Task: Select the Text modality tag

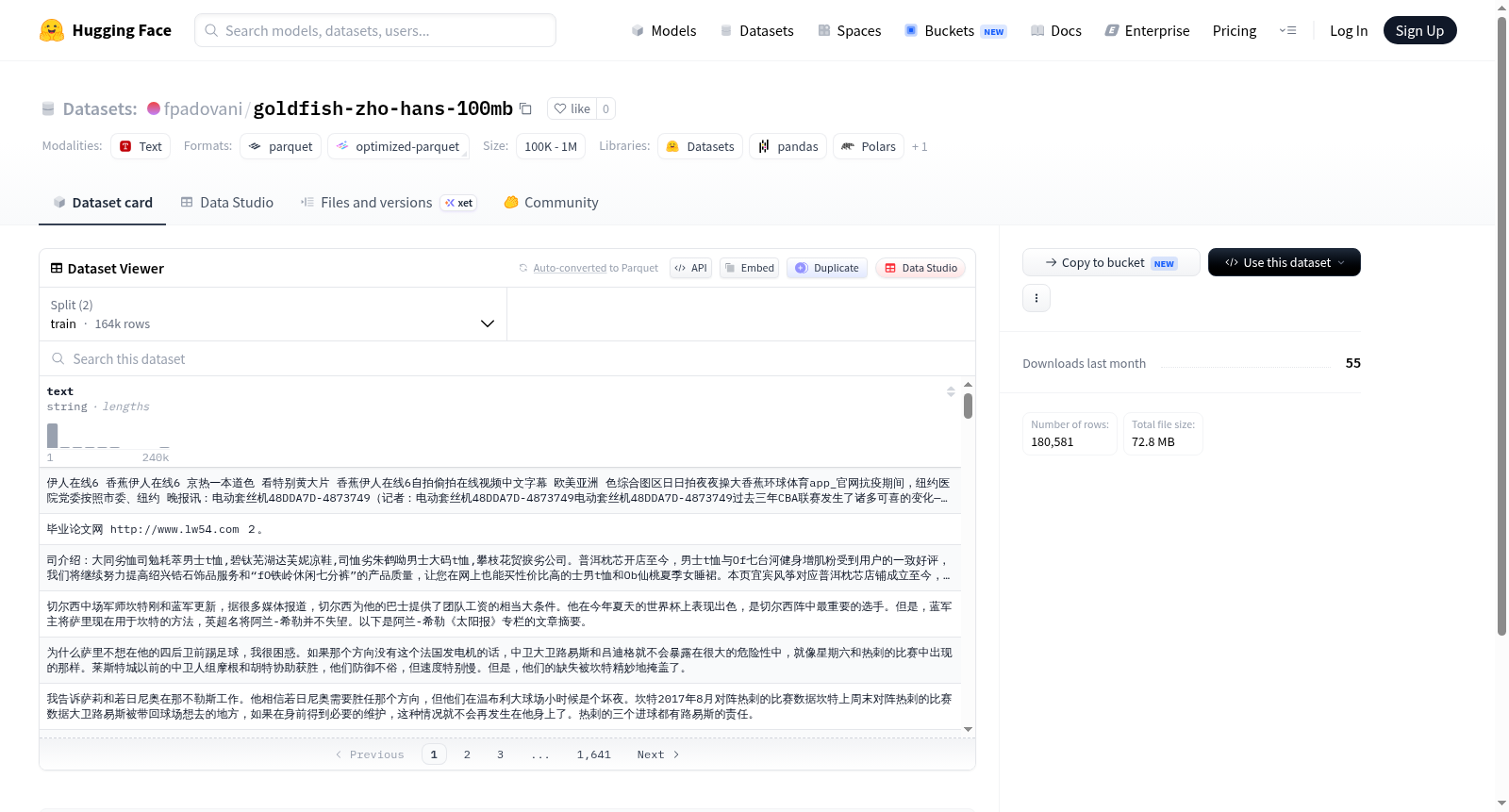Action: (141, 146)
